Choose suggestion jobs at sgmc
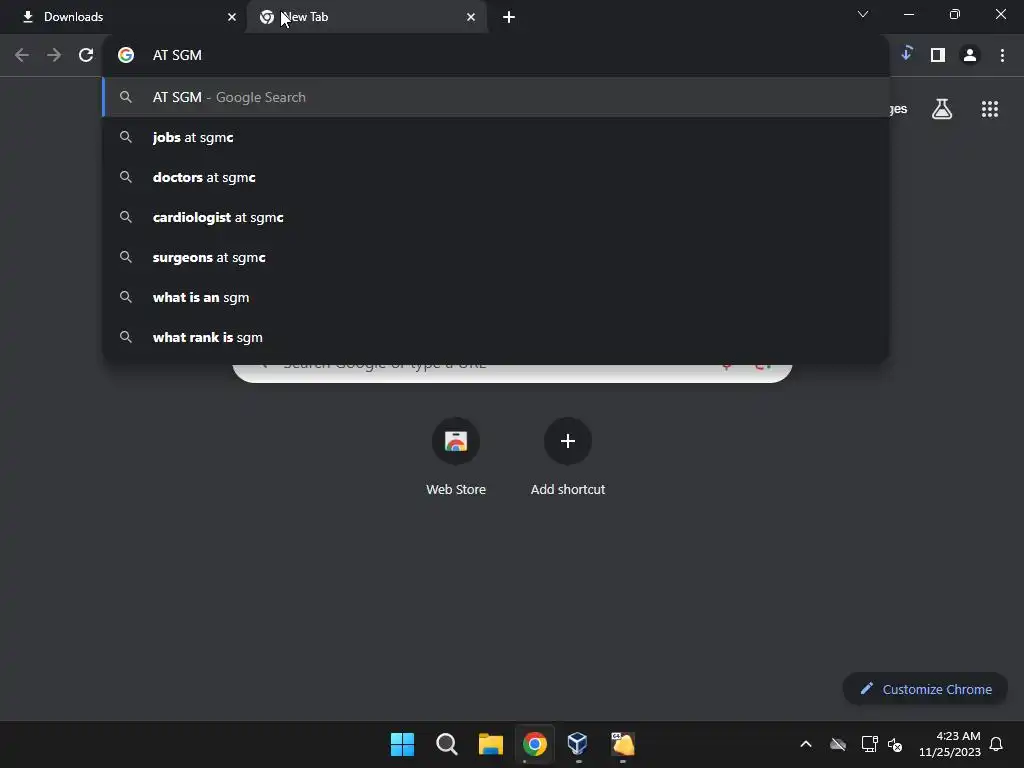 (x=495, y=137)
